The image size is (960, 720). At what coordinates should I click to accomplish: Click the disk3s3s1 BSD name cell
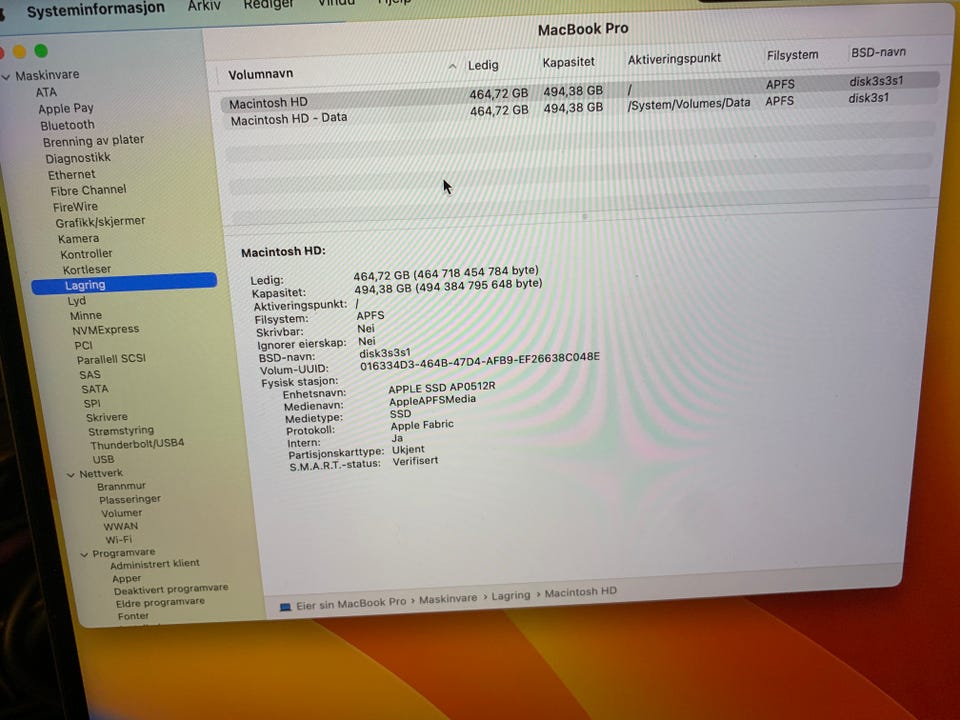pyautogui.click(x=876, y=81)
